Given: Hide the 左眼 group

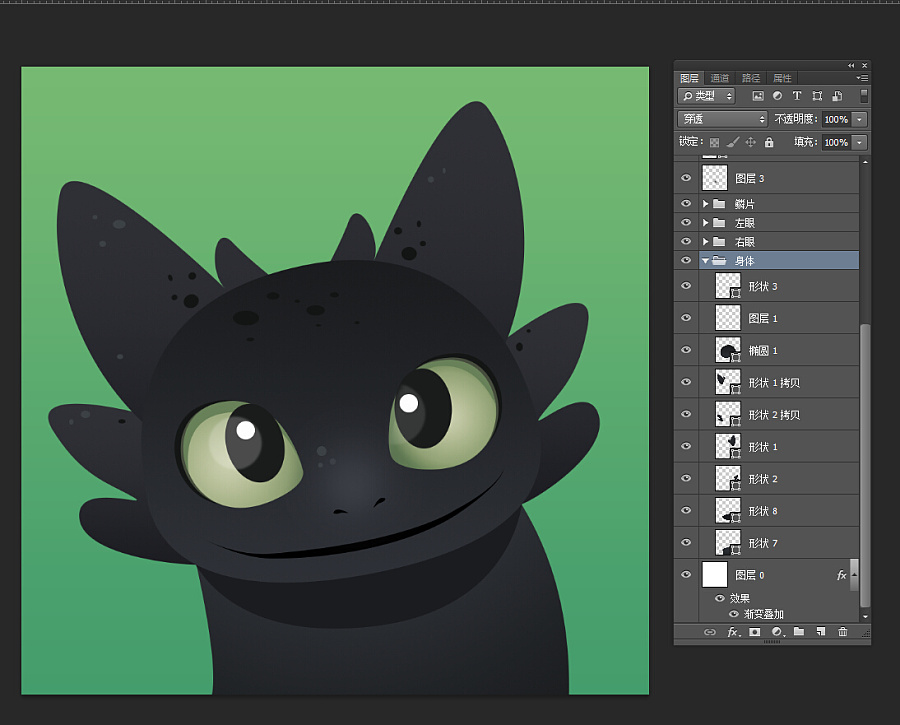Looking at the screenshot, I should pyautogui.click(x=686, y=222).
